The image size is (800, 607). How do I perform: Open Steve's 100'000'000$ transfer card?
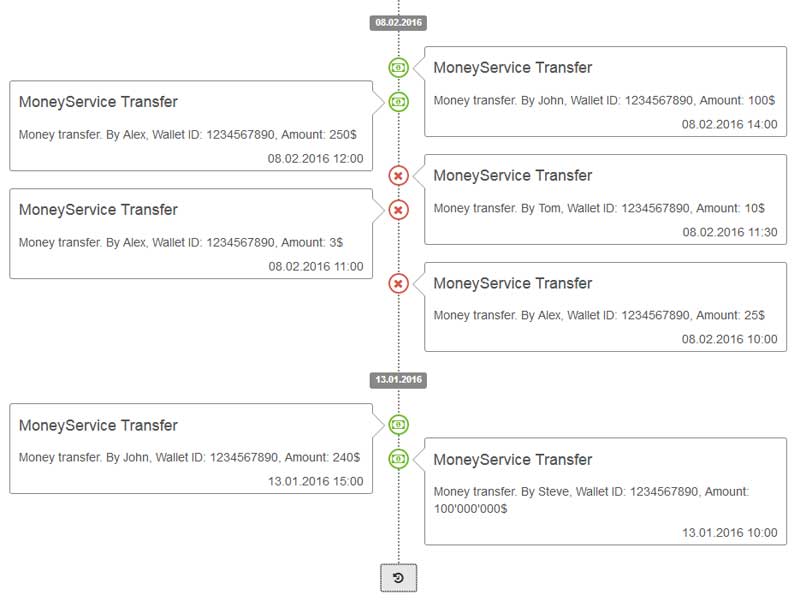point(605,491)
